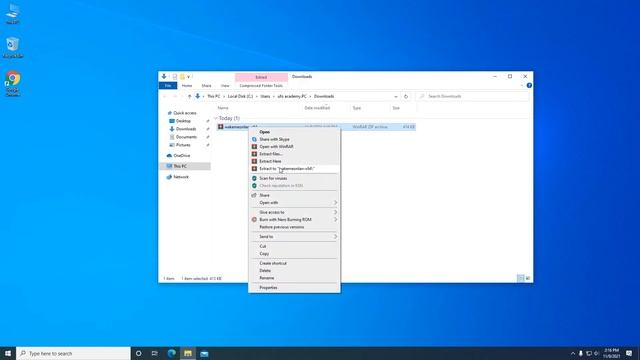Click the network icon in system tray
Screen dimensions: 640x360
coord(589,353)
